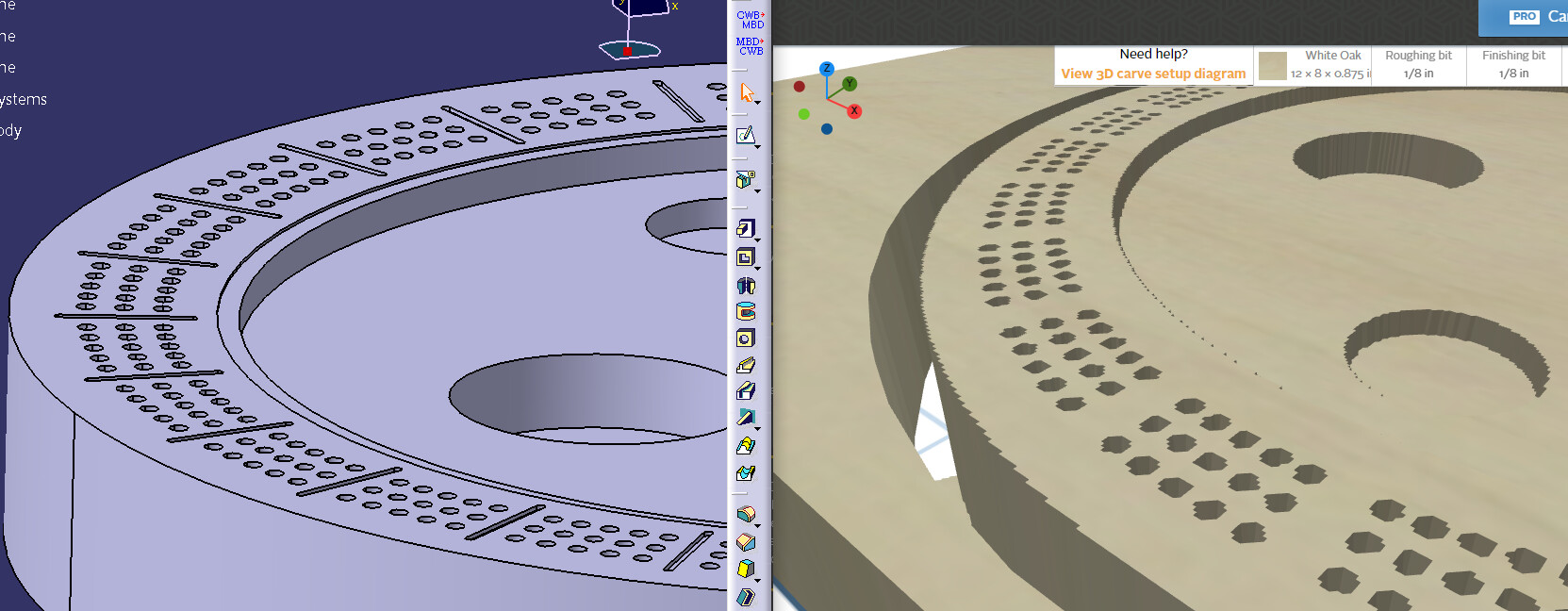Viewport: 1568px width, 611px height.
Task: Choose the Shaft revolve tool
Action: pos(746,286)
